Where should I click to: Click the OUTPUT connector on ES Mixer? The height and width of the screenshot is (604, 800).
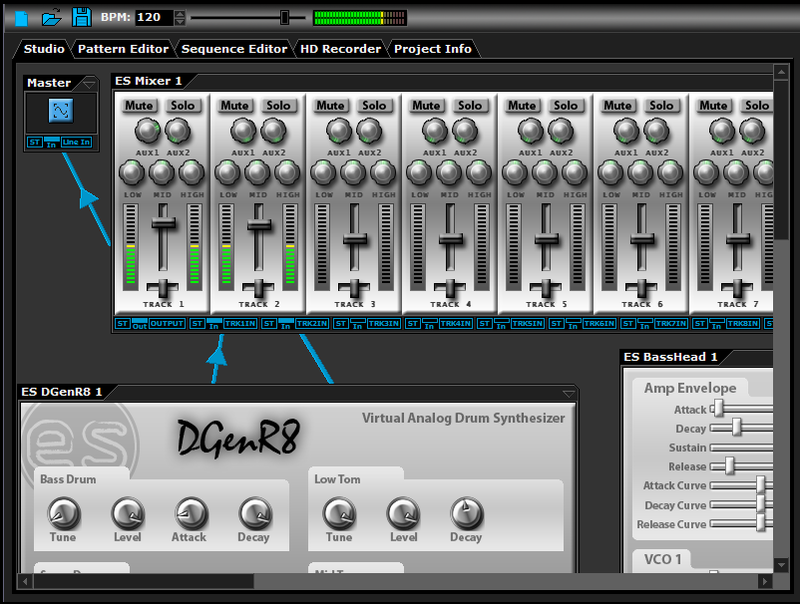coord(167,324)
